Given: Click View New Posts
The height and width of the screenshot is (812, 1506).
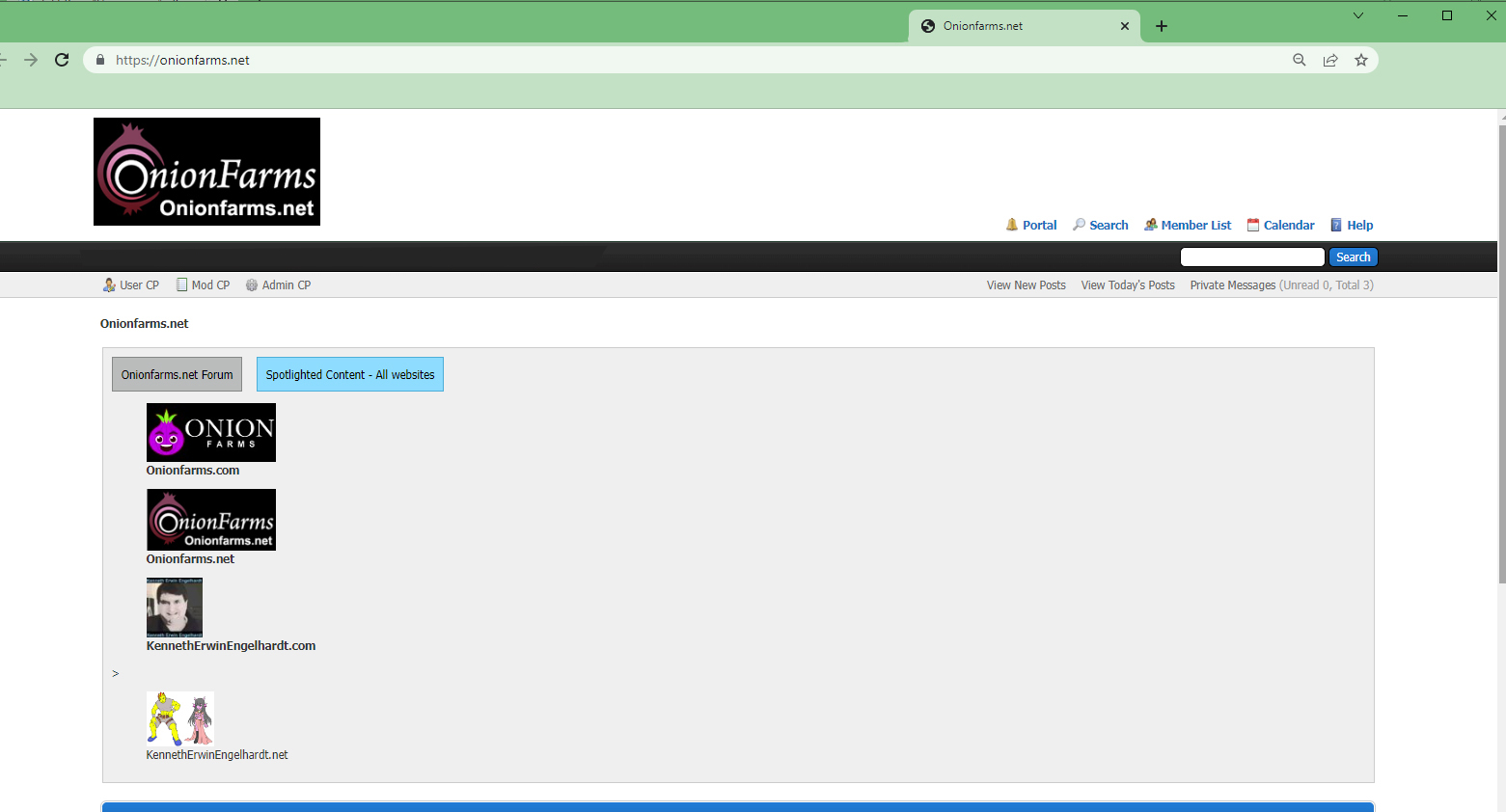Looking at the screenshot, I should [1027, 284].
